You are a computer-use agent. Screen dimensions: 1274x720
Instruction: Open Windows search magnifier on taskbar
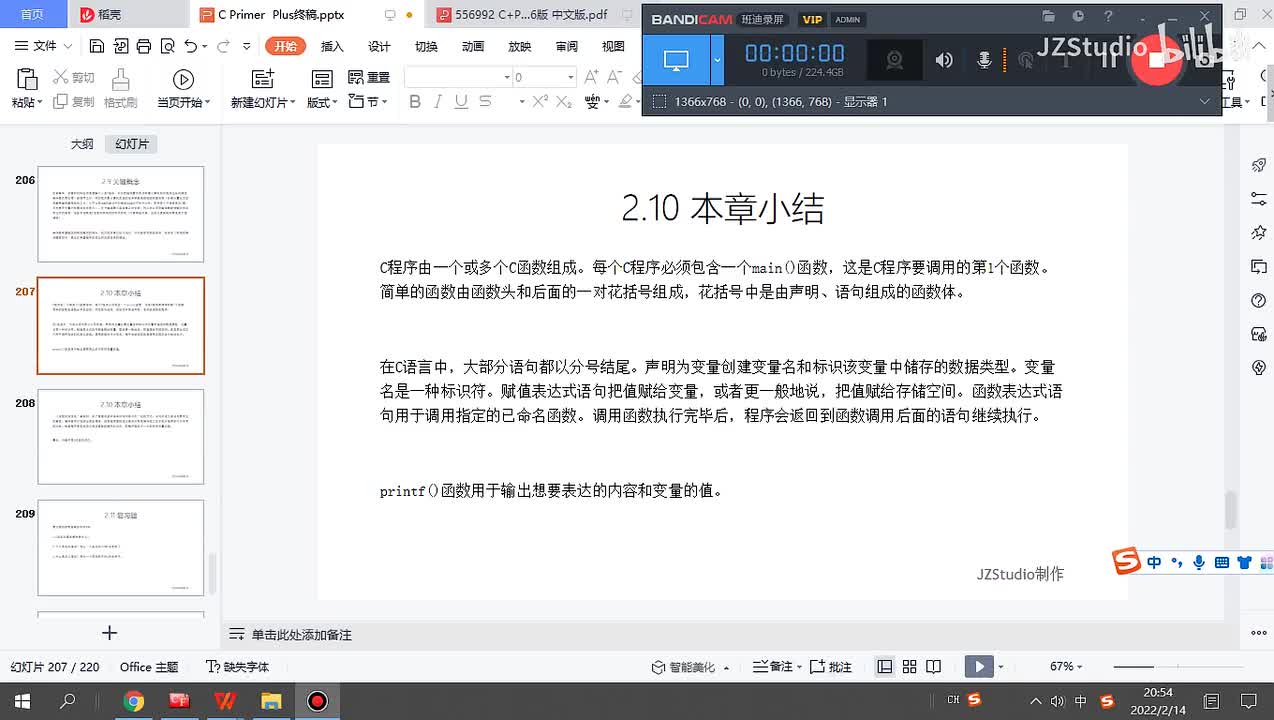68,701
